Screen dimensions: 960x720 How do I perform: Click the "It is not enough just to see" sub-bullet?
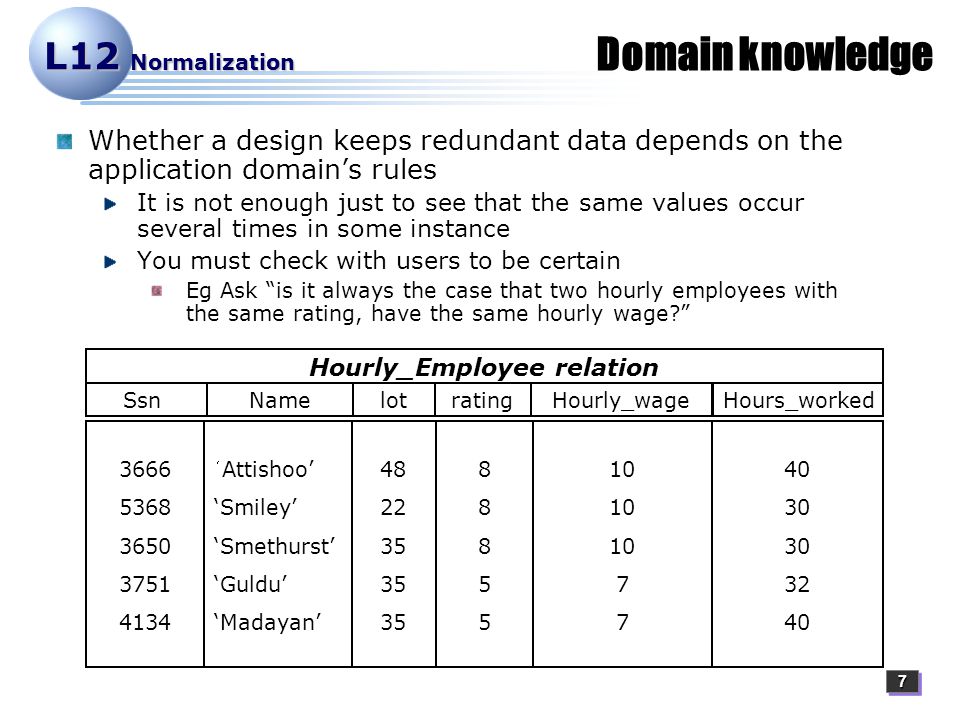[470, 216]
